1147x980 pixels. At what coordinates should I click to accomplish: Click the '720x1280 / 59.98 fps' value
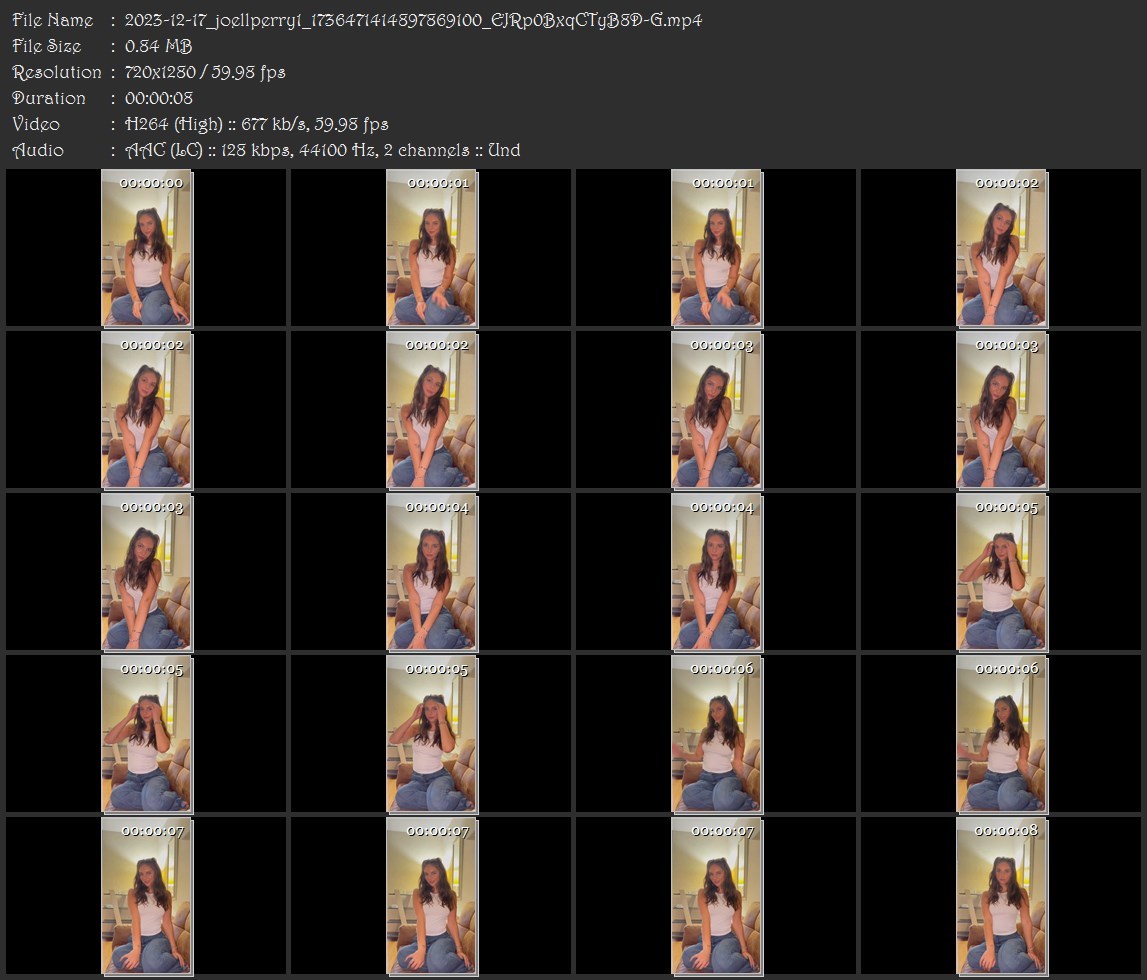point(205,72)
